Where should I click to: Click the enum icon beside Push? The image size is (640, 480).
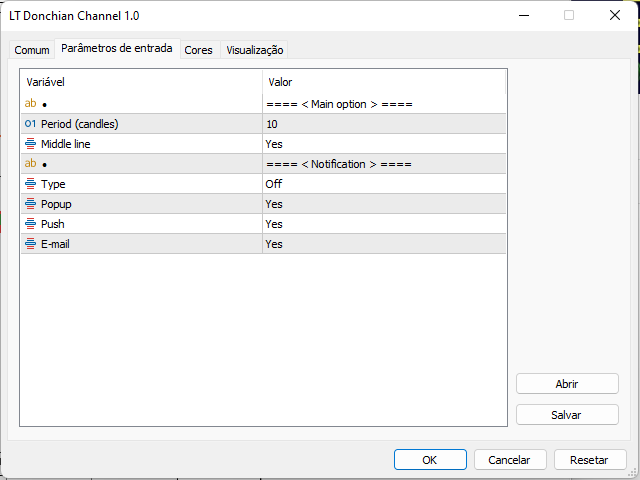coord(30,223)
